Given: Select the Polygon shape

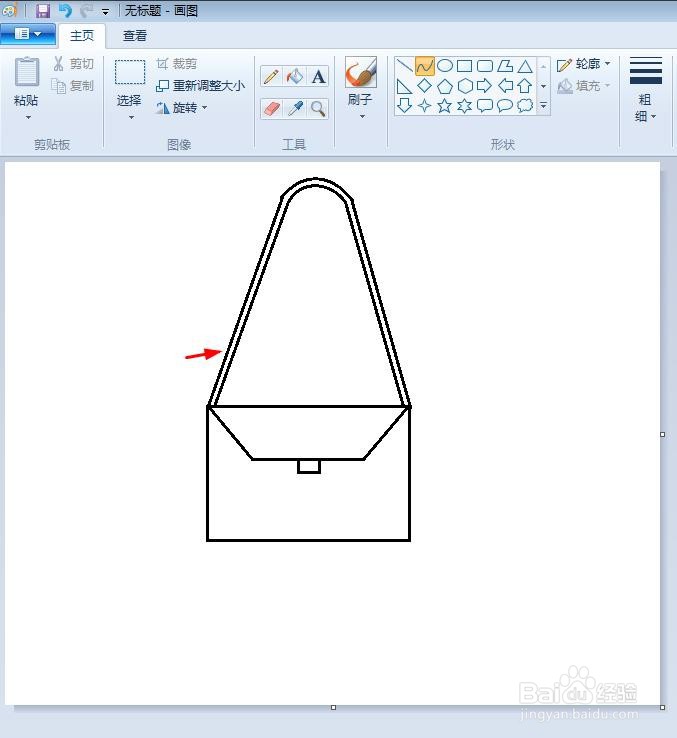Looking at the screenshot, I should point(505,66).
